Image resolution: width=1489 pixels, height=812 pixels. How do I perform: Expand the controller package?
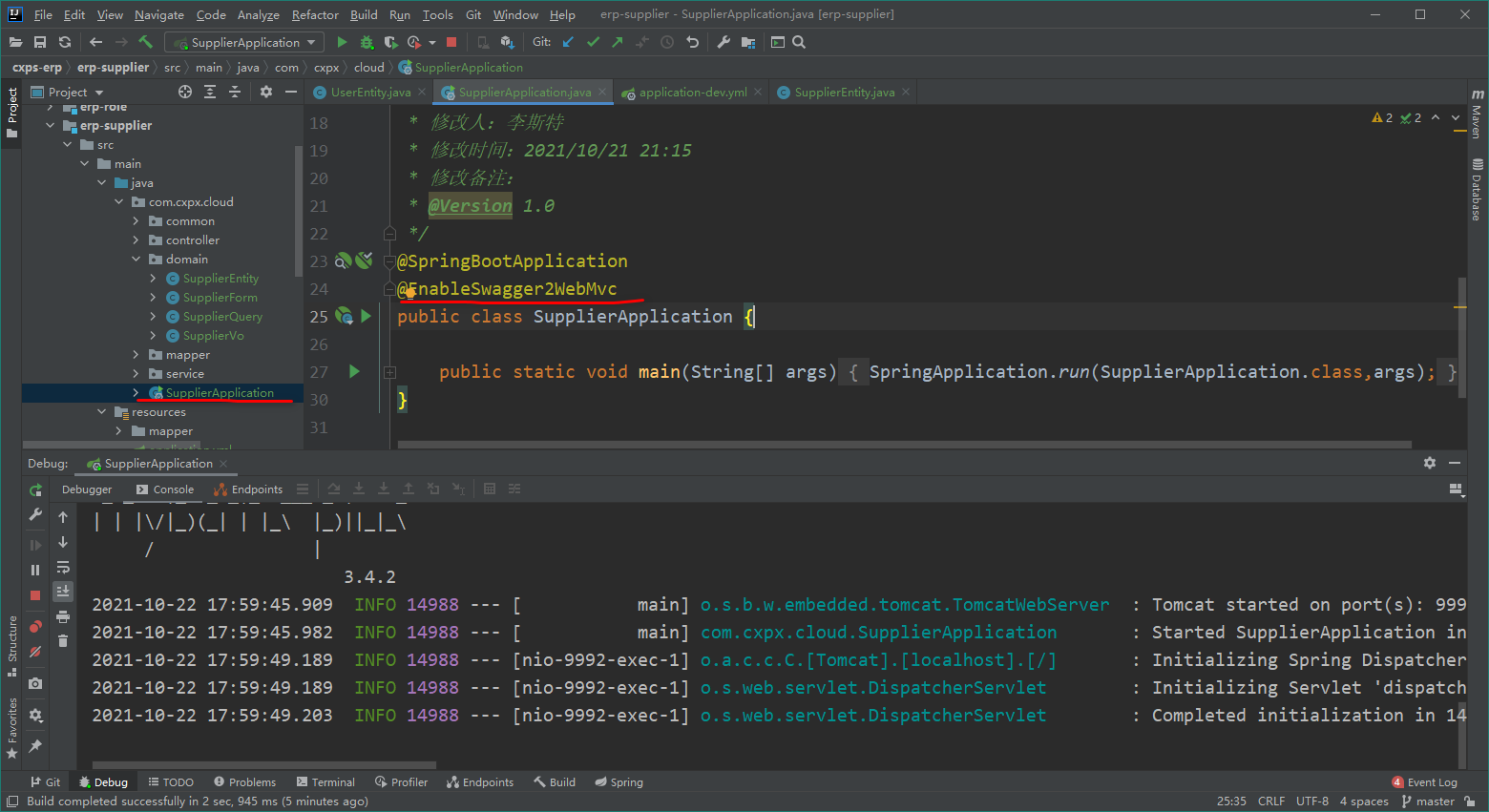136,239
